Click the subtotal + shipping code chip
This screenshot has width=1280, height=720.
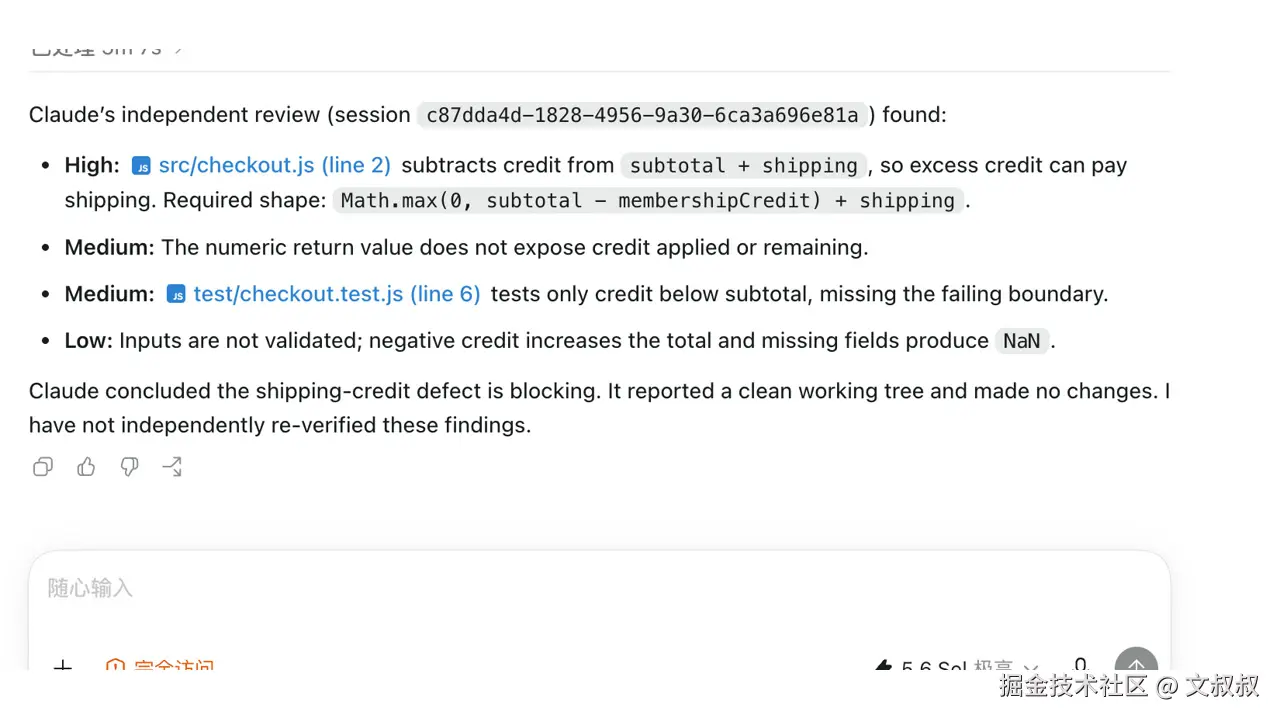(x=744, y=165)
